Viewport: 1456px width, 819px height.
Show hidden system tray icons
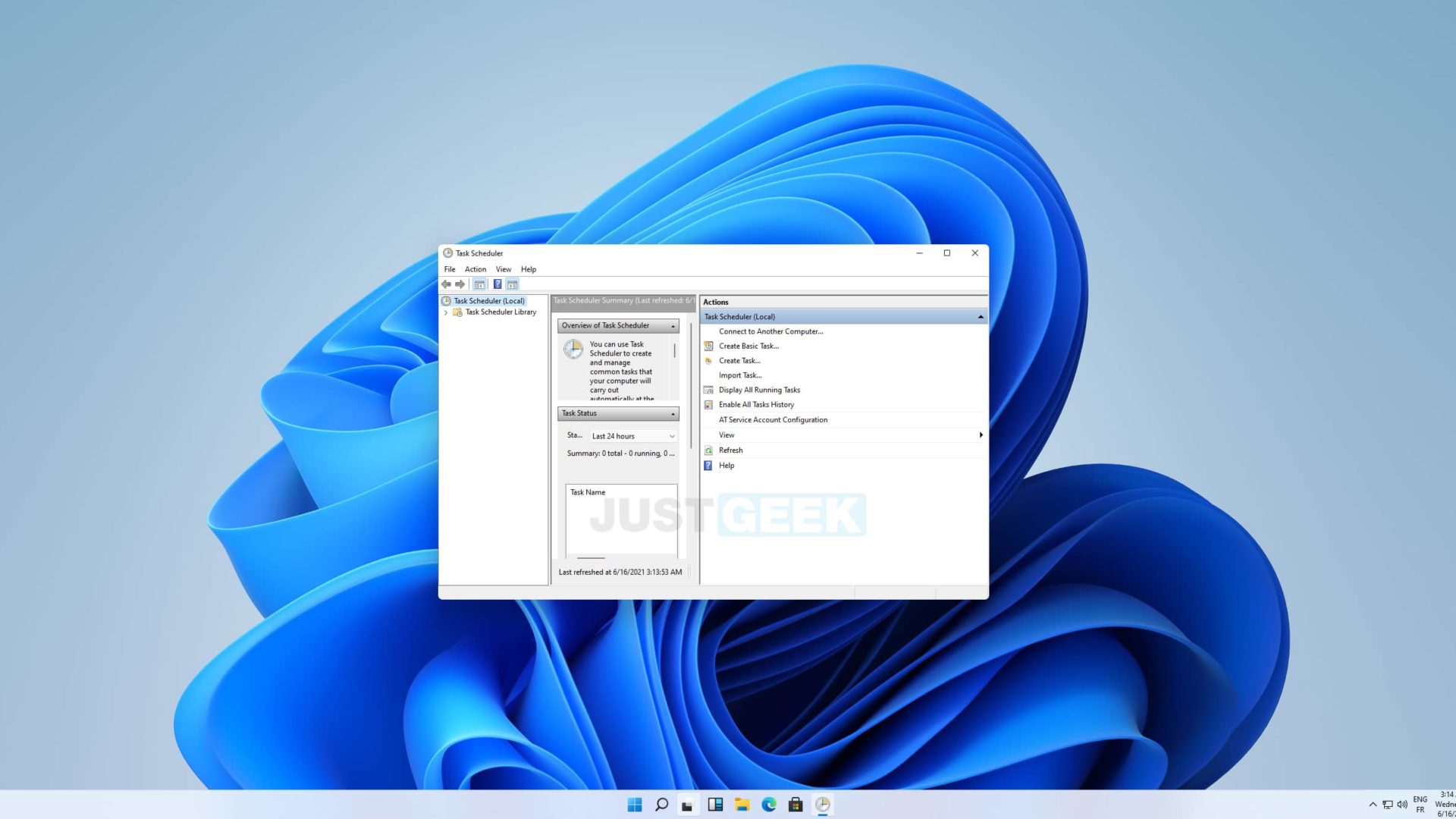coord(1373,805)
